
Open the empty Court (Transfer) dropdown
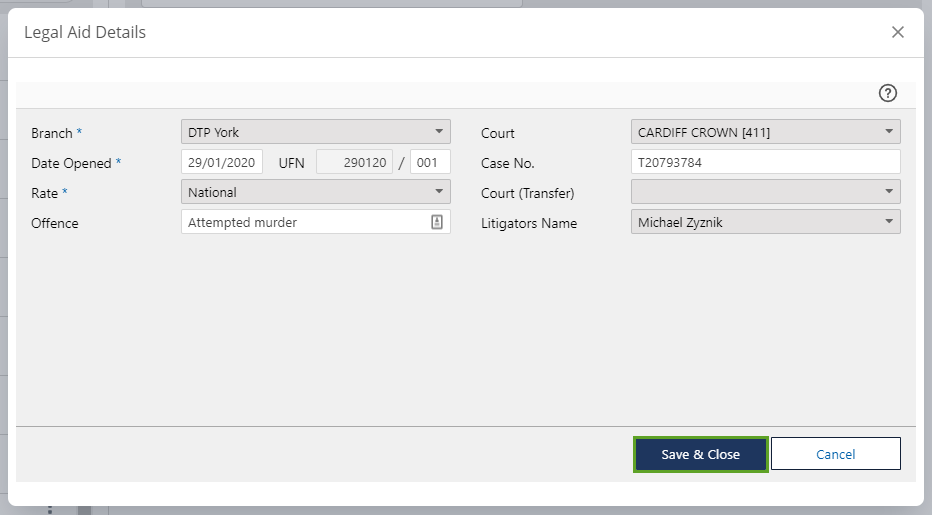click(x=765, y=192)
